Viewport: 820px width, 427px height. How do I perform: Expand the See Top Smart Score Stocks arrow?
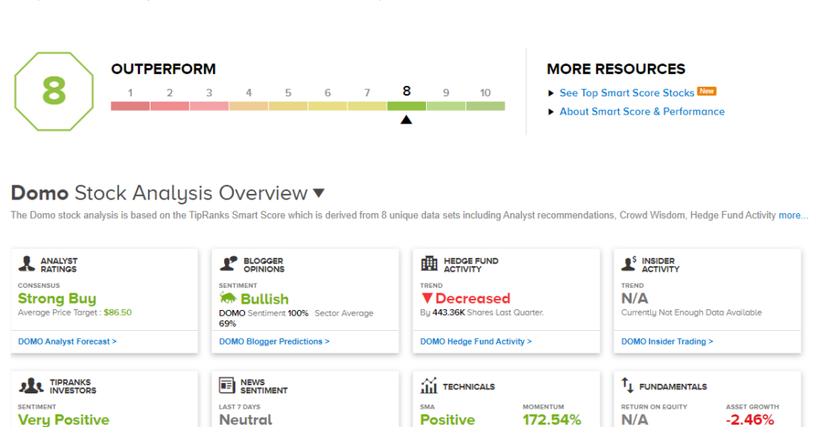pos(551,93)
